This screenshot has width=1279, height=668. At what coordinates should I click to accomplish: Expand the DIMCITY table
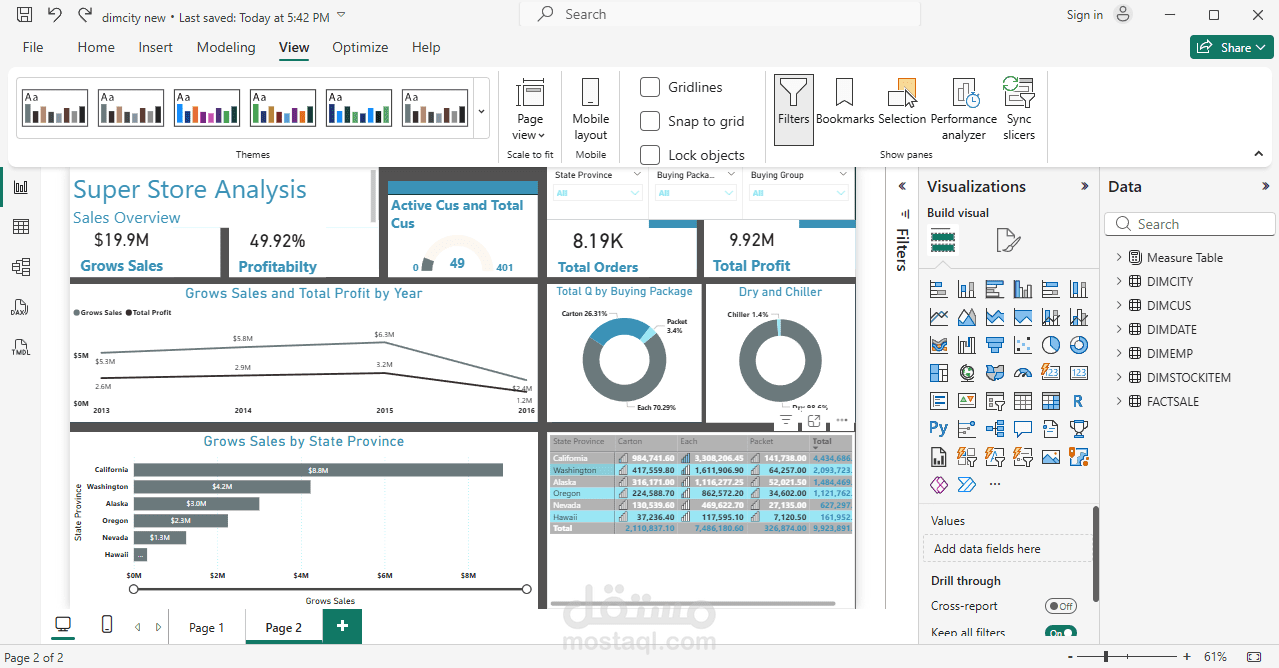pyautogui.click(x=1119, y=281)
